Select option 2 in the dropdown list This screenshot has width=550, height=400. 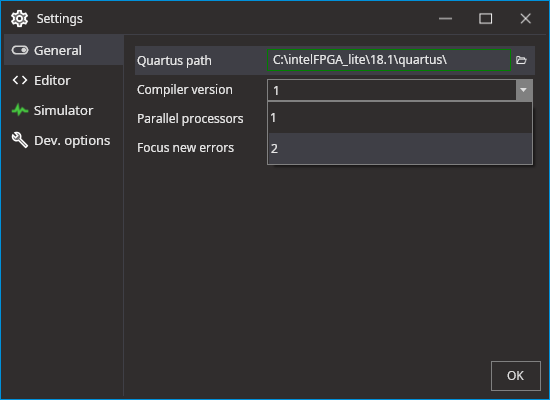tap(400, 148)
